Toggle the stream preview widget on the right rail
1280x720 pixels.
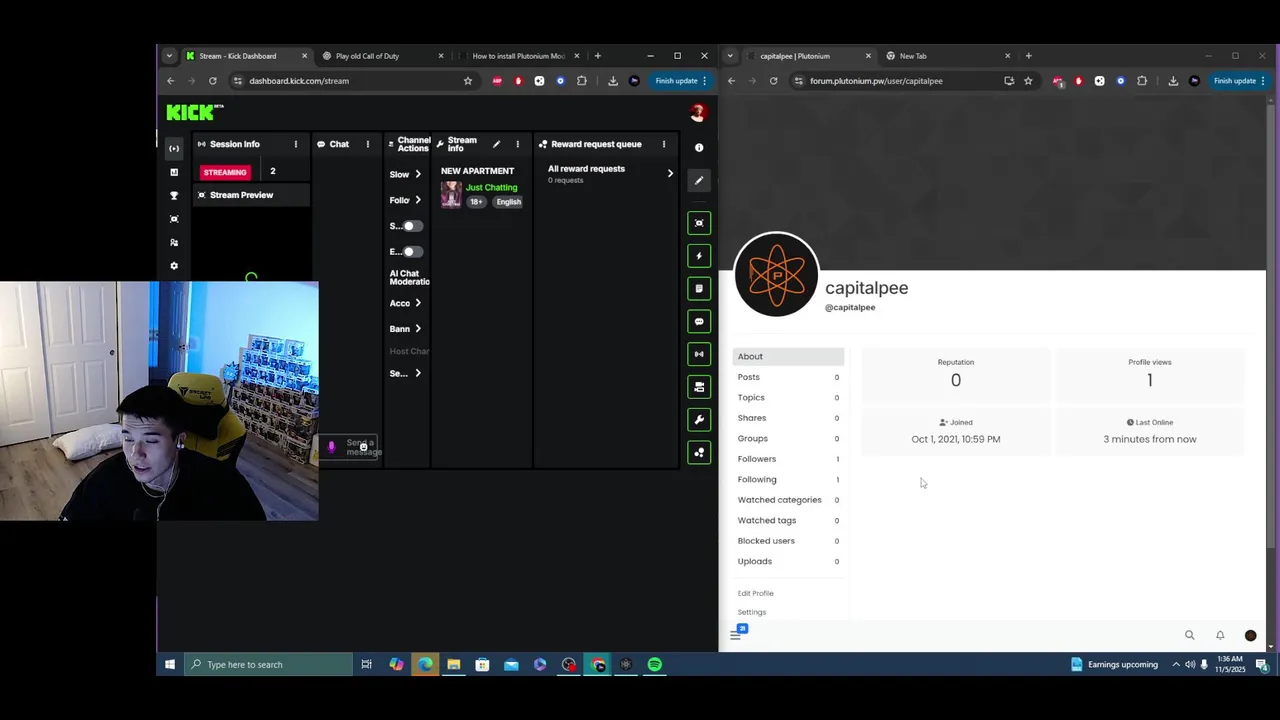coord(699,223)
